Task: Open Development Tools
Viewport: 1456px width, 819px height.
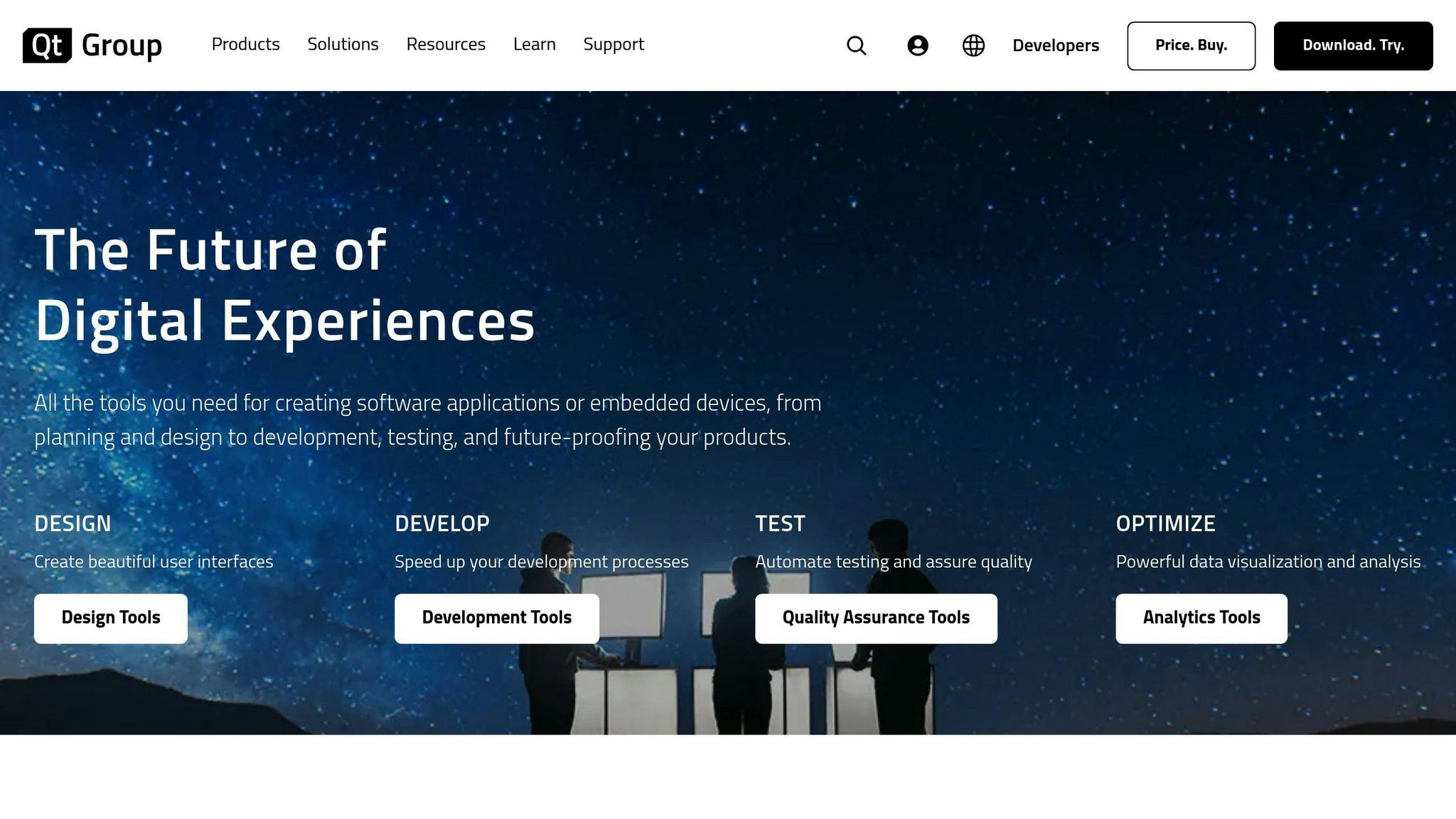Action: pyautogui.click(x=496, y=618)
